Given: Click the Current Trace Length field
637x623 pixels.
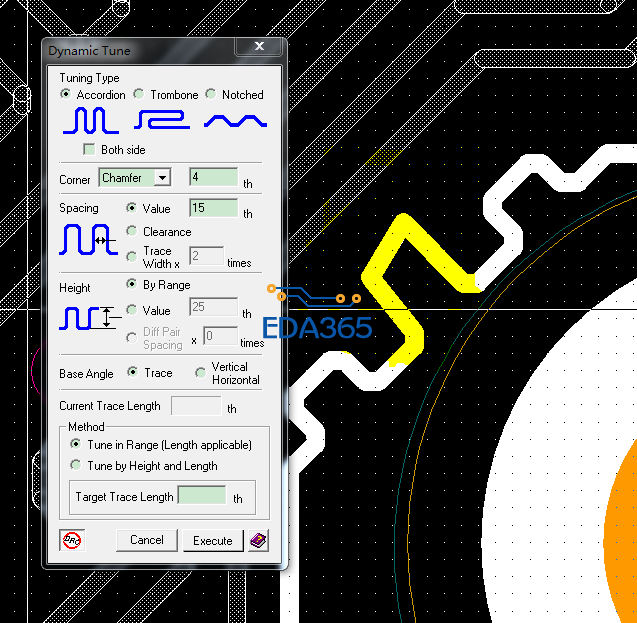Looking at the screenshot, I should (x=196, y=405).
